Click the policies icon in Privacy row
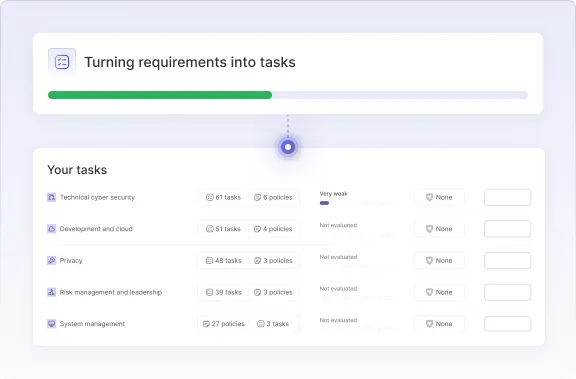Screen dimensions: 576x379 [258, 261]
